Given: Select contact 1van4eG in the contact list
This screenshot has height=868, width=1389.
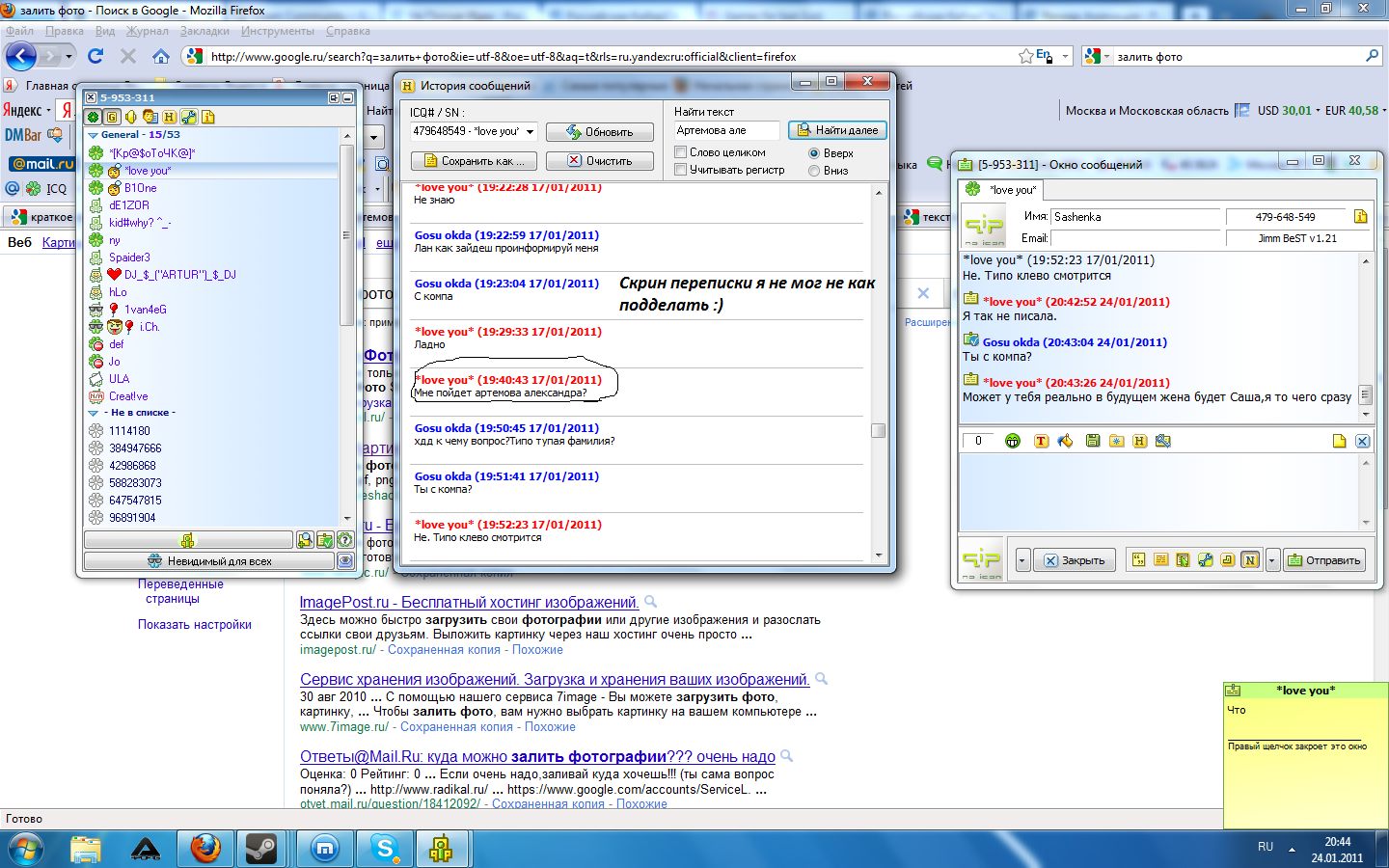Looking at the screenshot, I should [146, 310].
